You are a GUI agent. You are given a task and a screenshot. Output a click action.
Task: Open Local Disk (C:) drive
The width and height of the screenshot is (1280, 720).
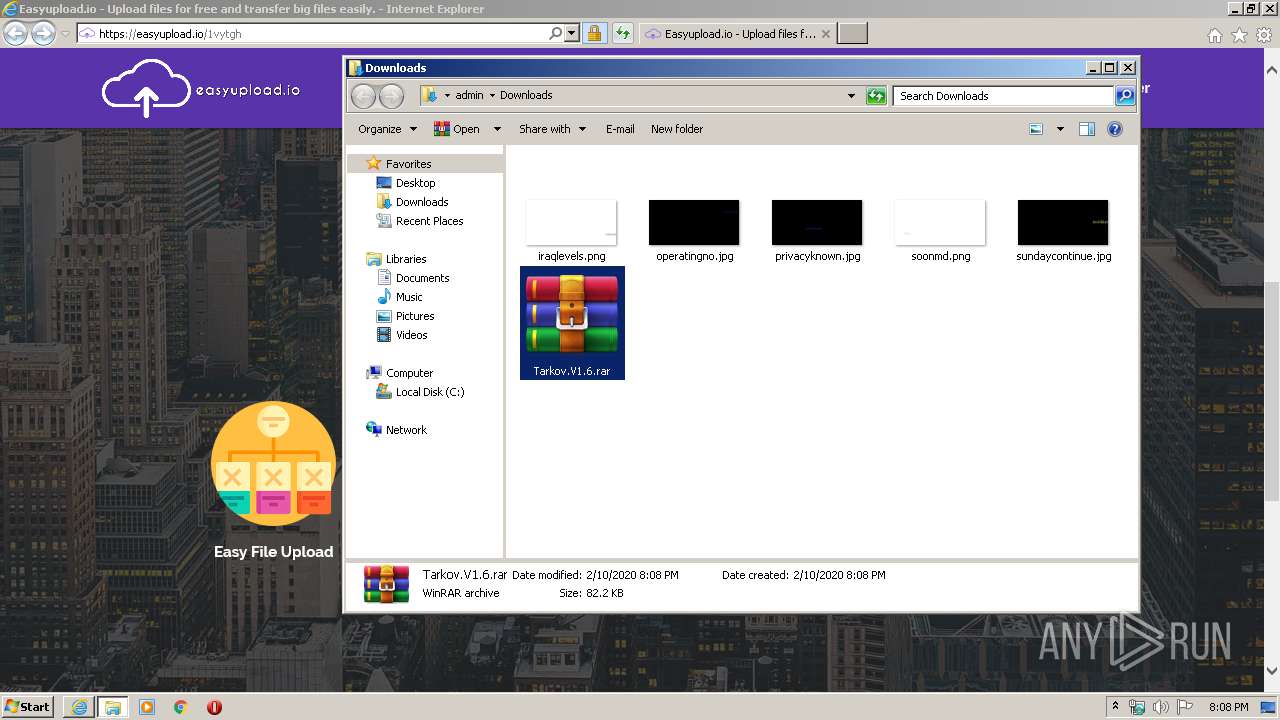tap(420, 392)
